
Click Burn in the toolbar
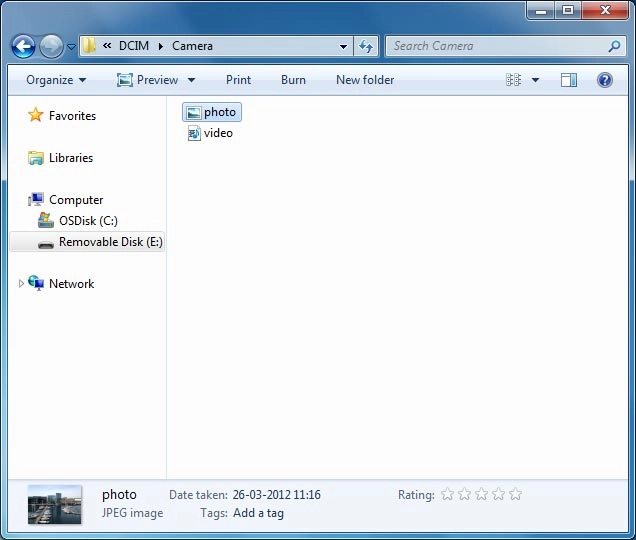point(293,80)
